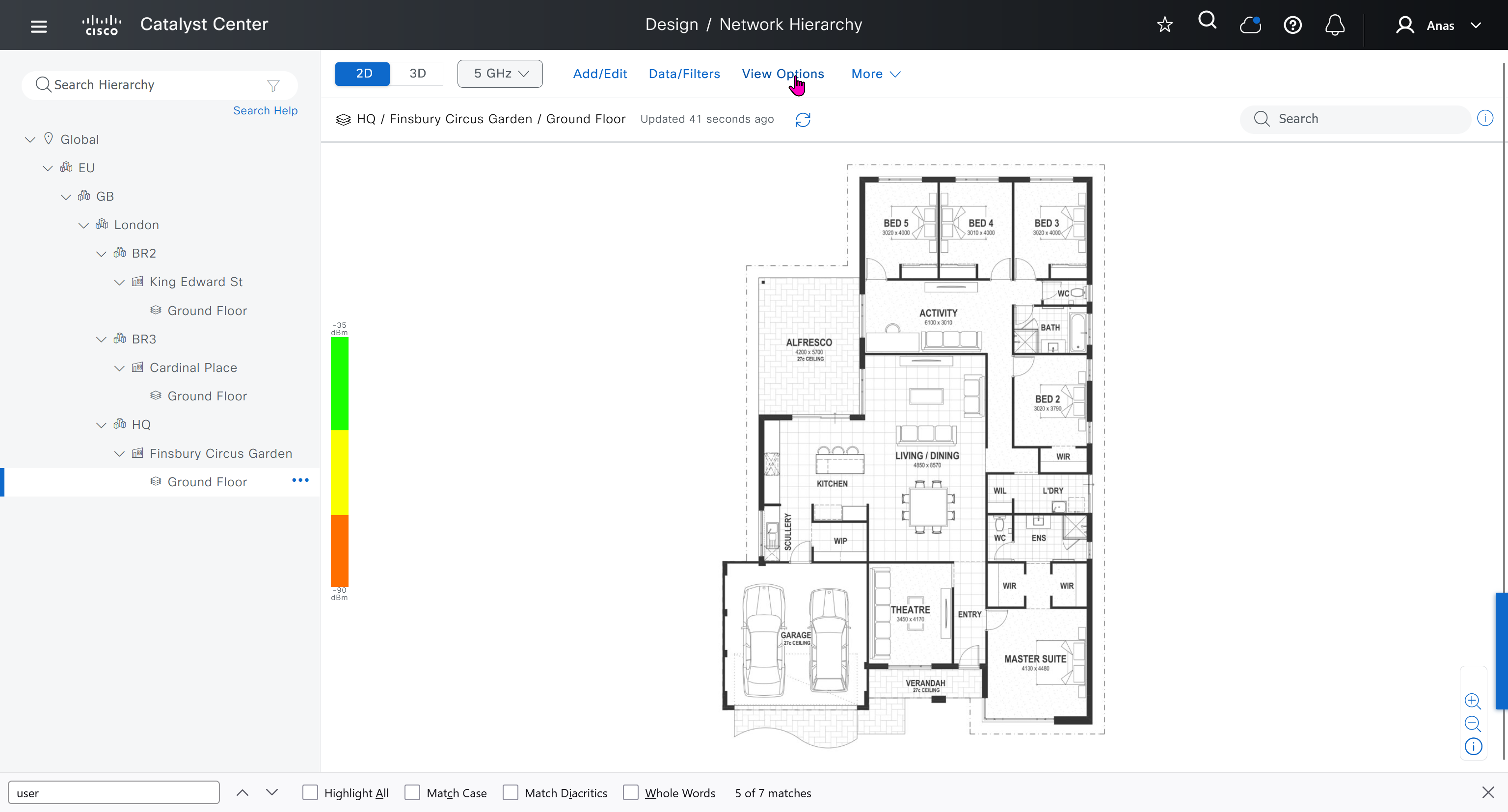Open the help question mark icon
1508x812 pixels.
coord(1293,25)
